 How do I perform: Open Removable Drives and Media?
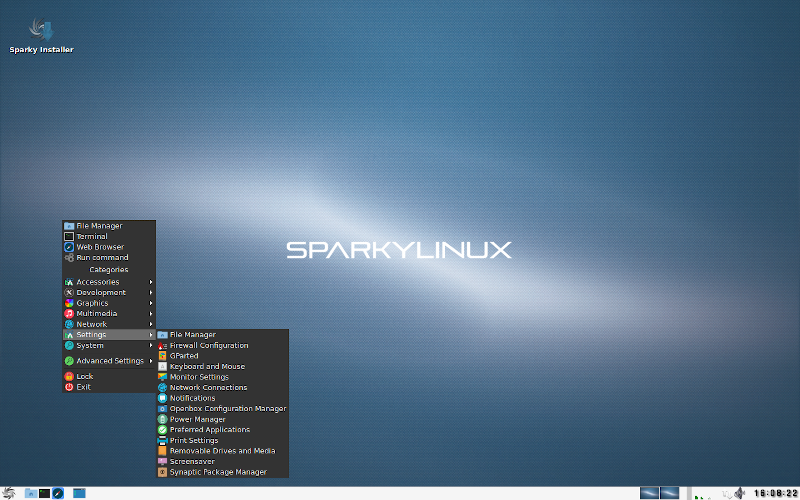click(x=222, y=451)
